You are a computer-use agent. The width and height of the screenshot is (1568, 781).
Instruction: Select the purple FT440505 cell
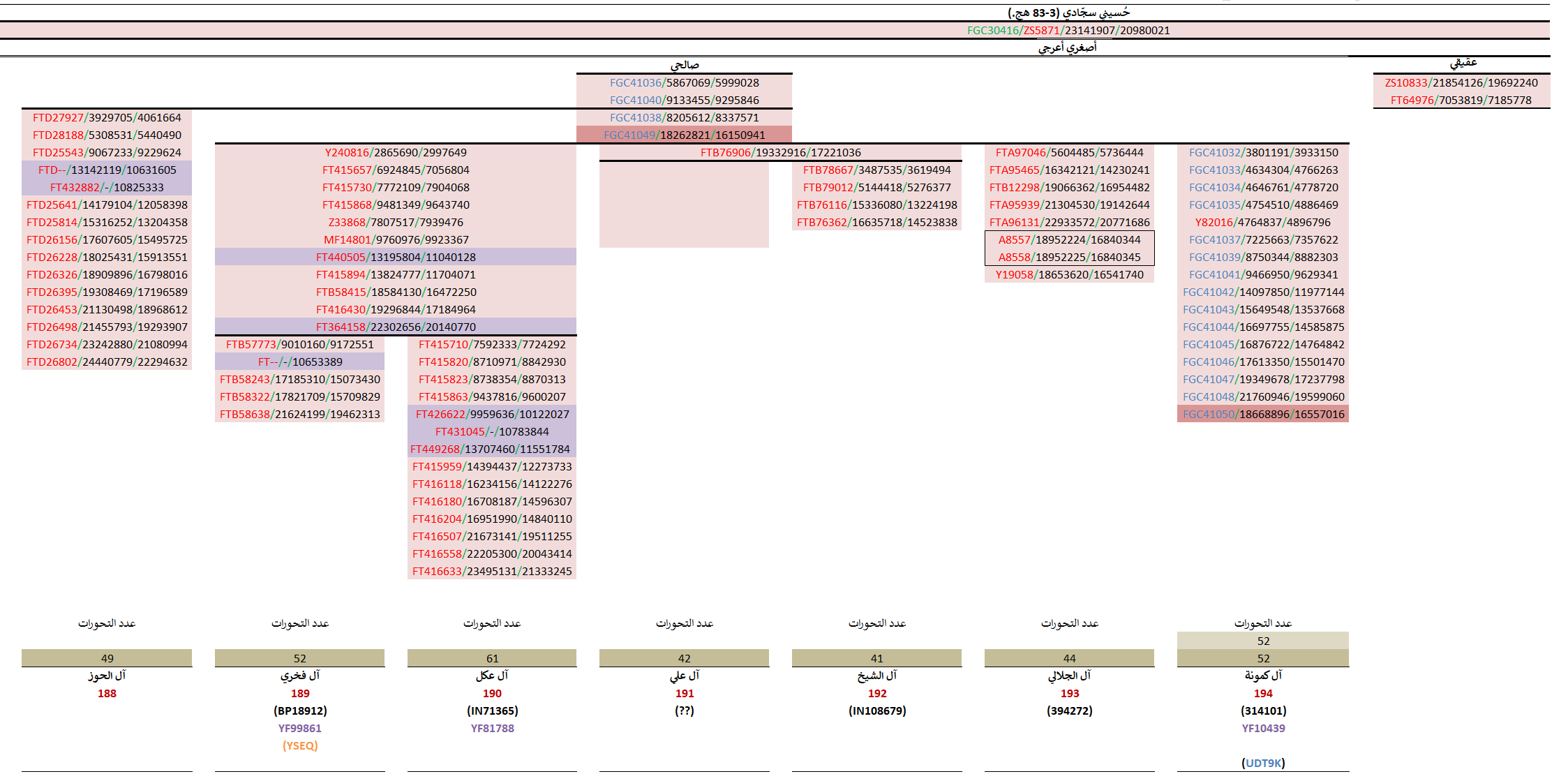tap(396, 257)
